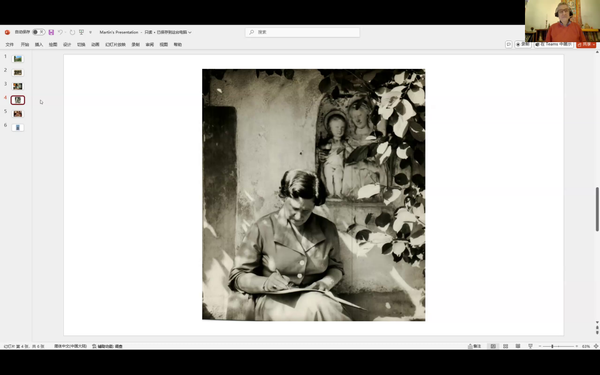This screenshot has height=375, width=600.
Task: Click the PowerPoint app icon in title bar
Action: tap(7, 33)
